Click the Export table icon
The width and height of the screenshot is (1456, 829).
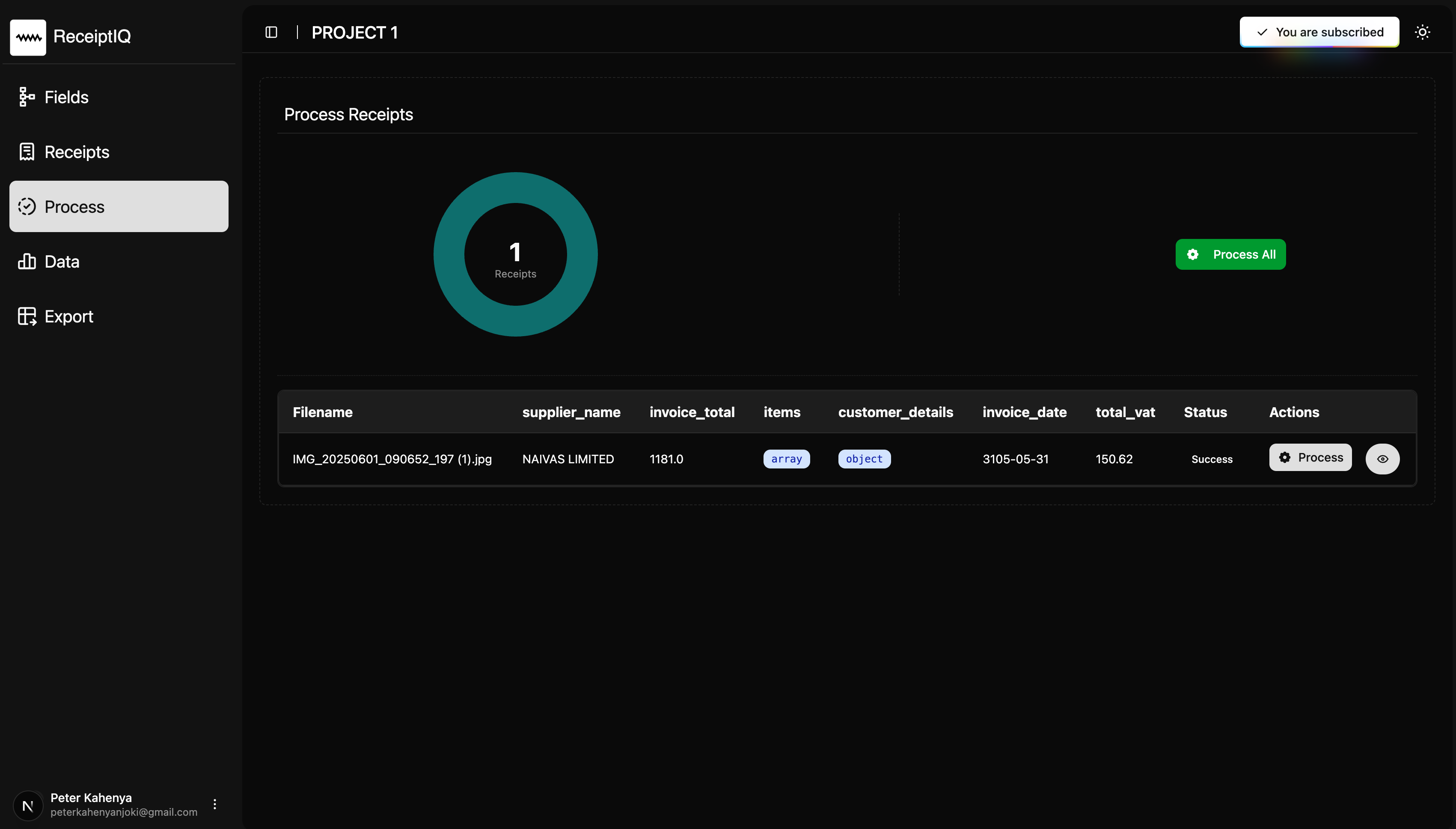(x=27, y=316)
